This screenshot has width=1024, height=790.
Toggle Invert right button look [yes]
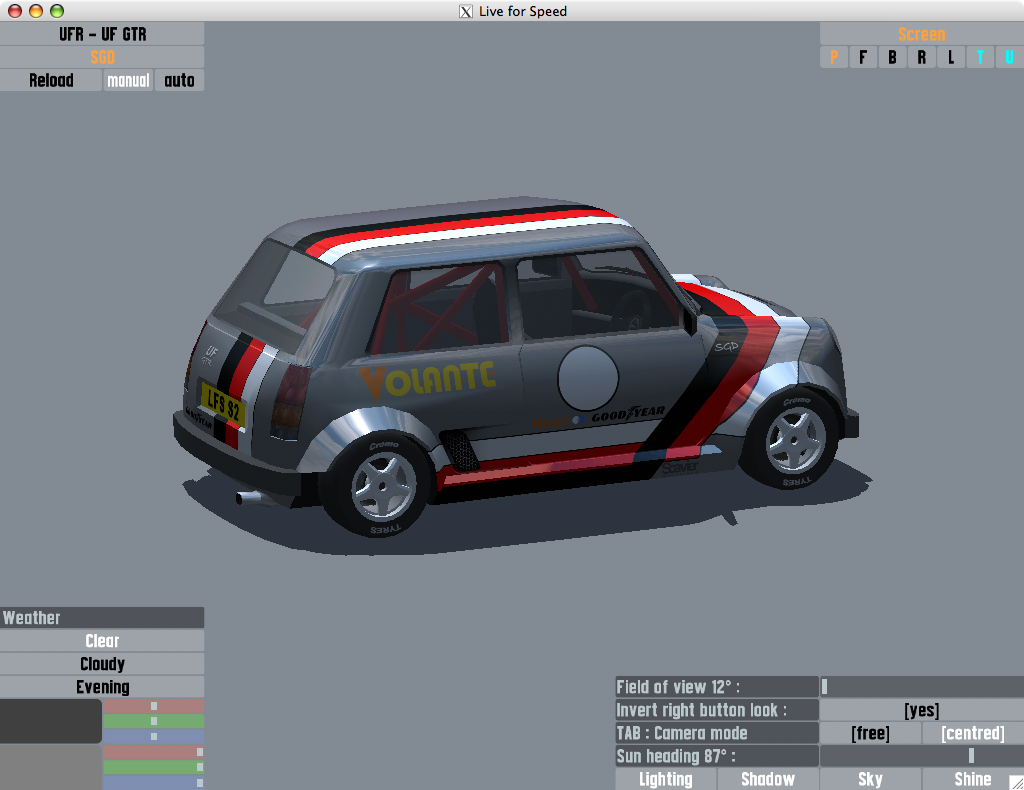pyautogui.click(x=921, y=710)
